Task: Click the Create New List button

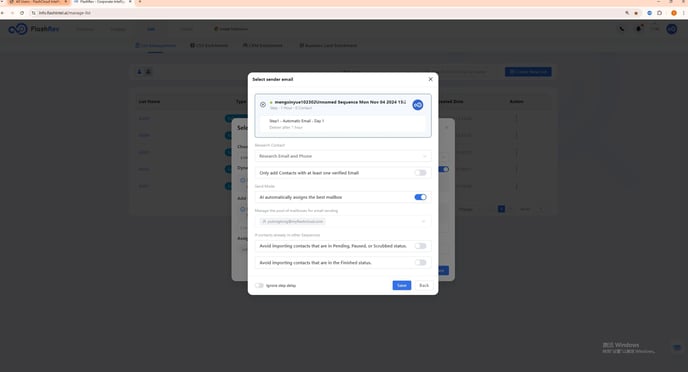Action: (528, 72)
